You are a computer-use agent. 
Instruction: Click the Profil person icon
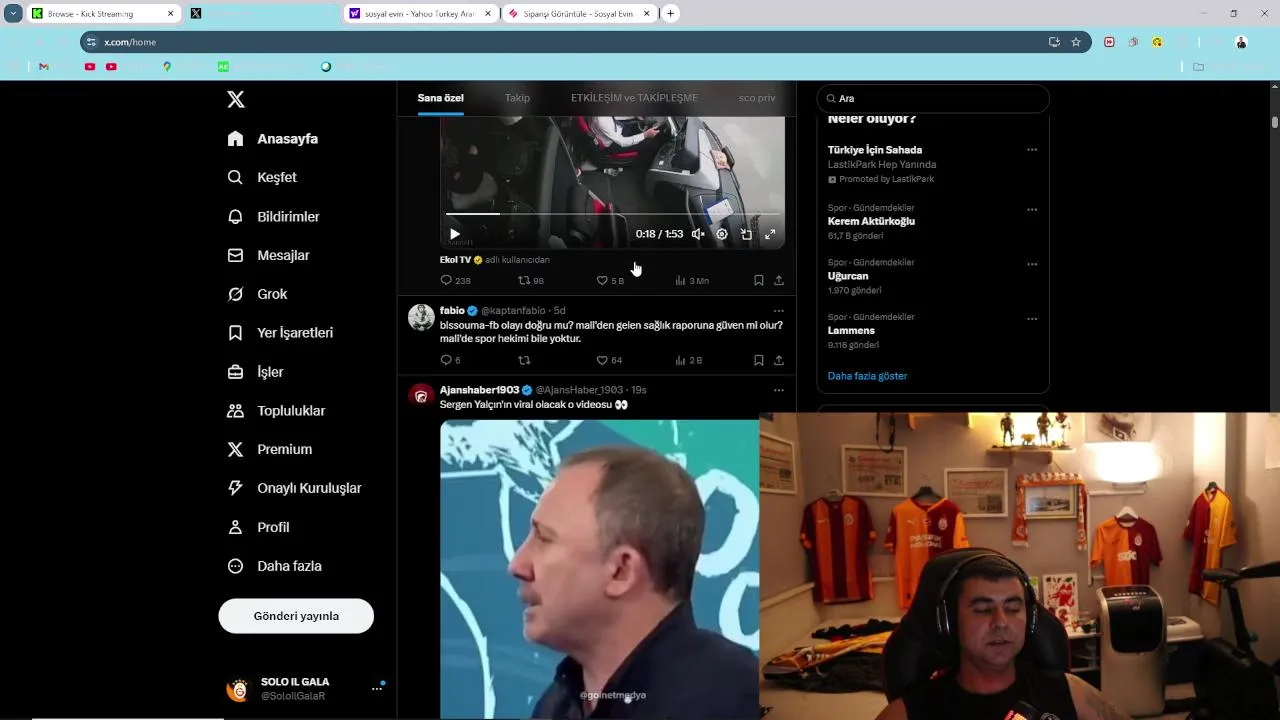point(235,527)
